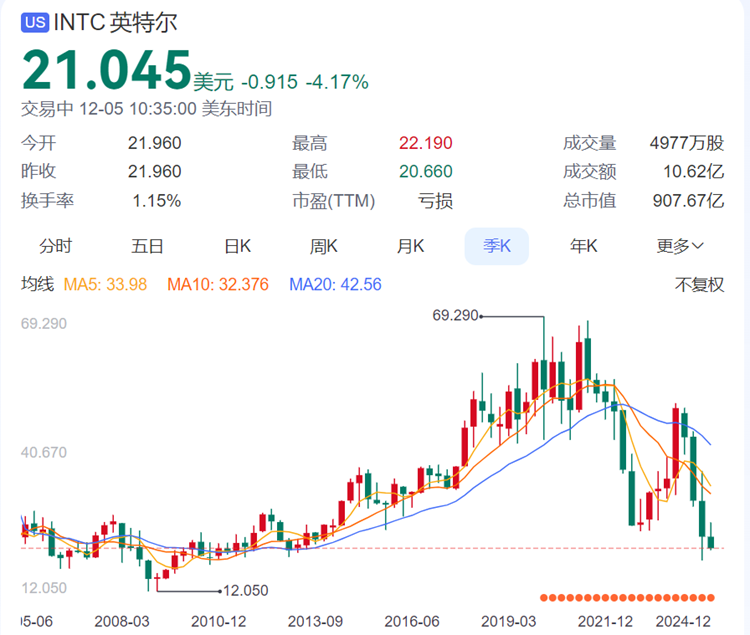
Task: Click the 均线 moving average label
Action: pyautogui.click(x=37, y=284)
